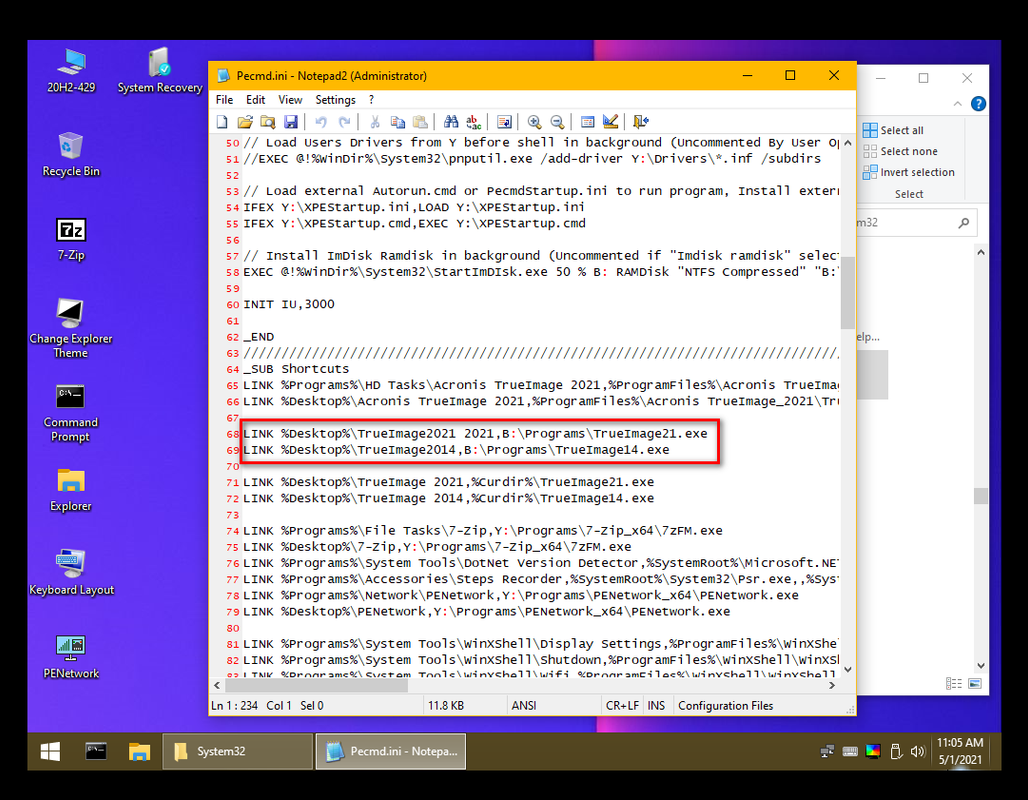Click the editor's vertical scrollbar thumb
1028x800 pixels.
click(x=847, y=292)
